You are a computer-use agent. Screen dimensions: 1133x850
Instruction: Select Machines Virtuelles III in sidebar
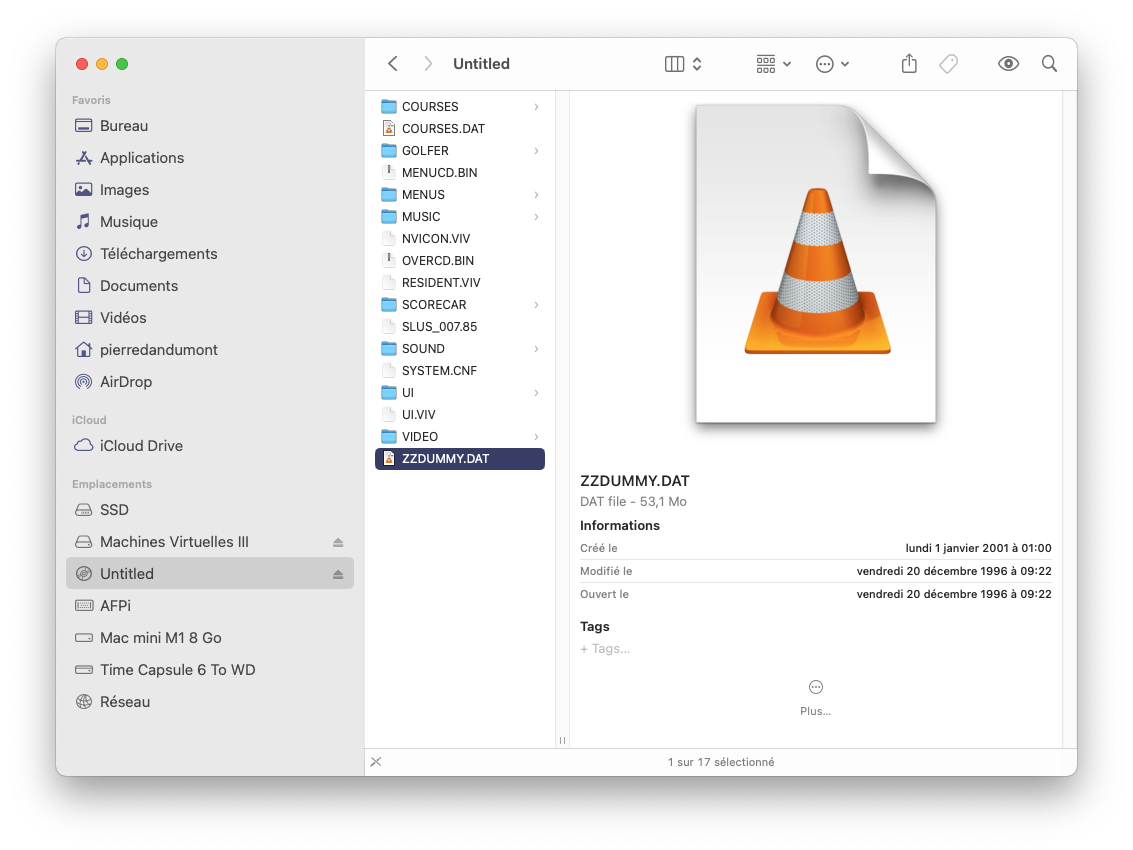(210, 541)
